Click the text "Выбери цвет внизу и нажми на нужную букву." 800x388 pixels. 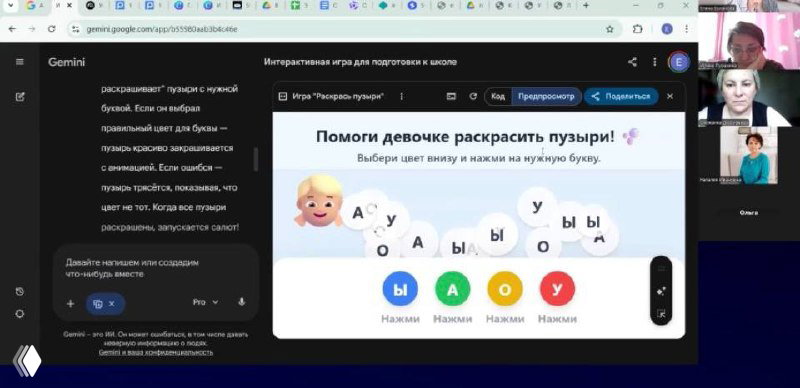coord(479,158)
